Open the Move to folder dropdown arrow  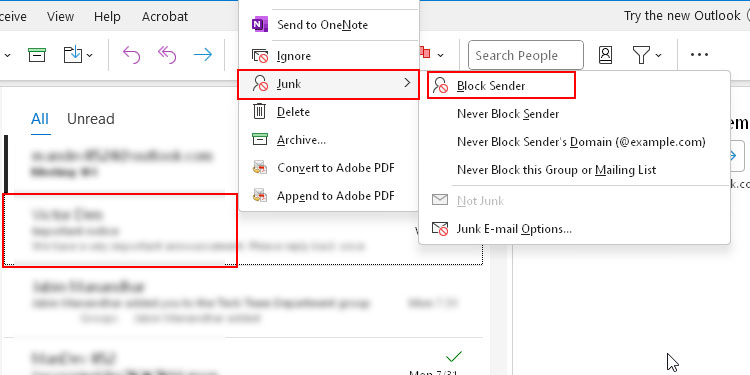tap(89, 55)
